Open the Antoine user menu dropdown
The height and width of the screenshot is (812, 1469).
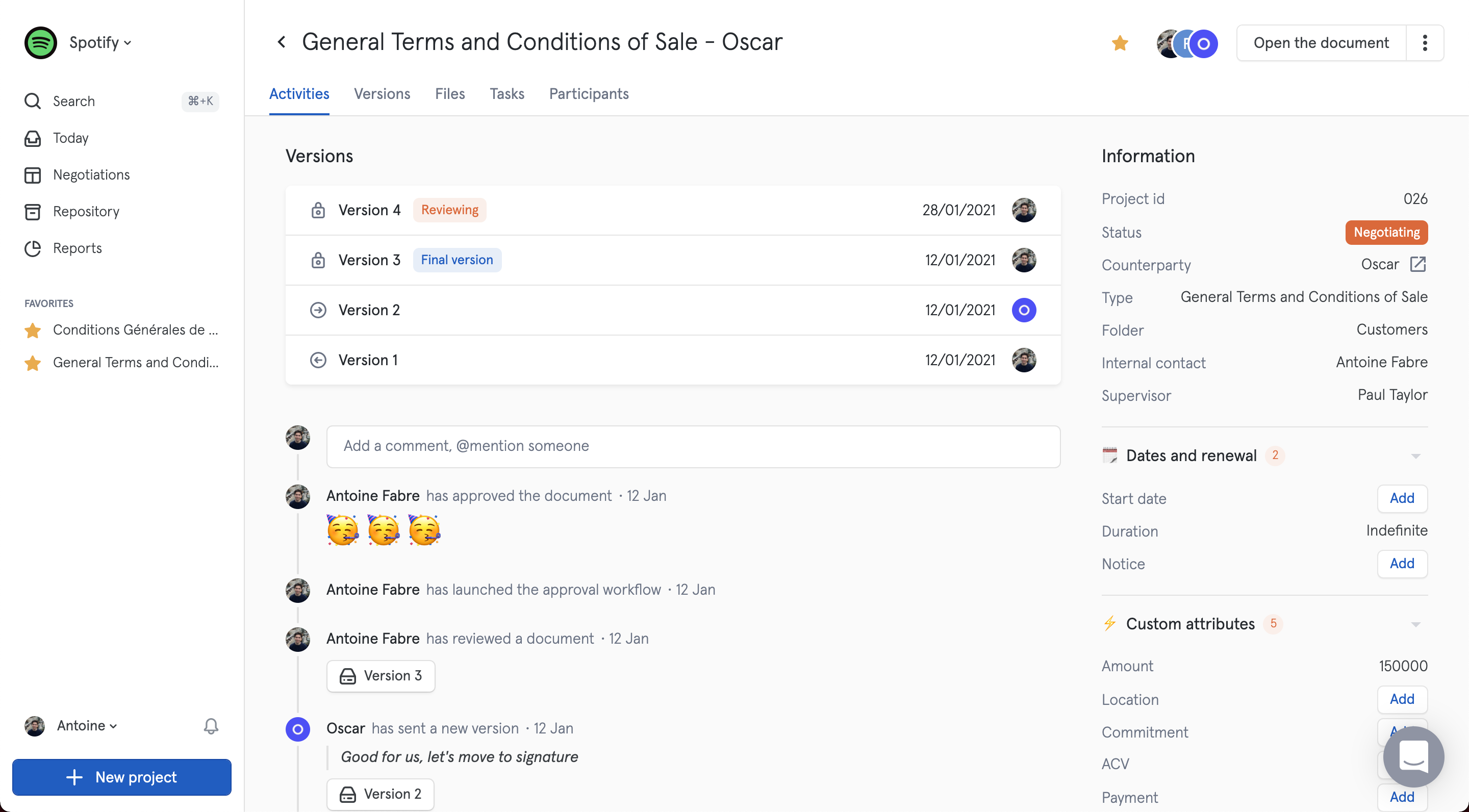coord(87,725)
